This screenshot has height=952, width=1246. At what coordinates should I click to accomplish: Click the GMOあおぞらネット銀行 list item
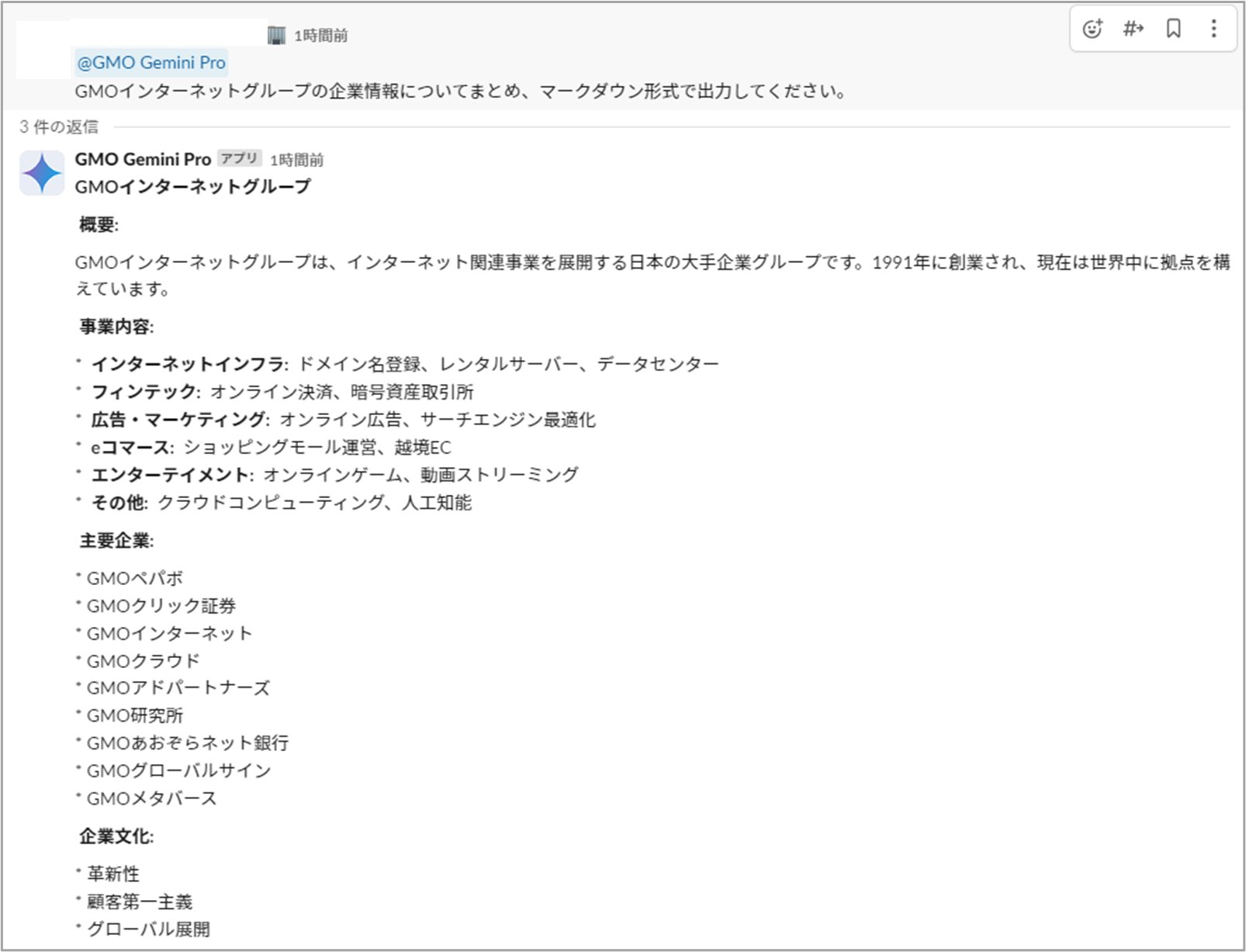pos(182,743)
